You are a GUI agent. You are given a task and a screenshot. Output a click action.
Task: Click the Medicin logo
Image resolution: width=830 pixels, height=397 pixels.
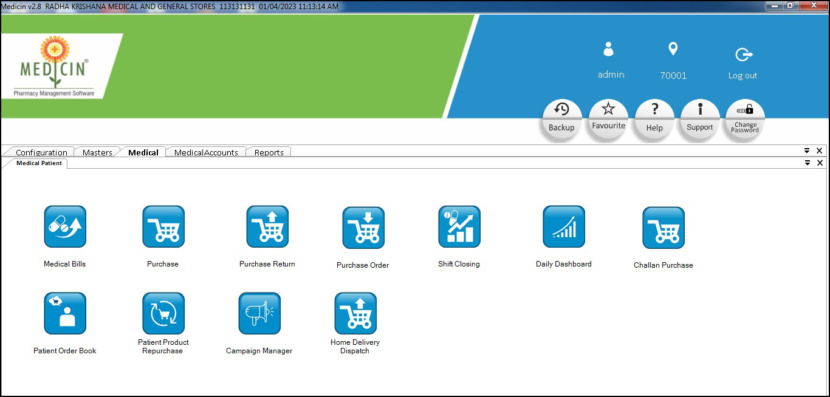(x=55, y=66)
